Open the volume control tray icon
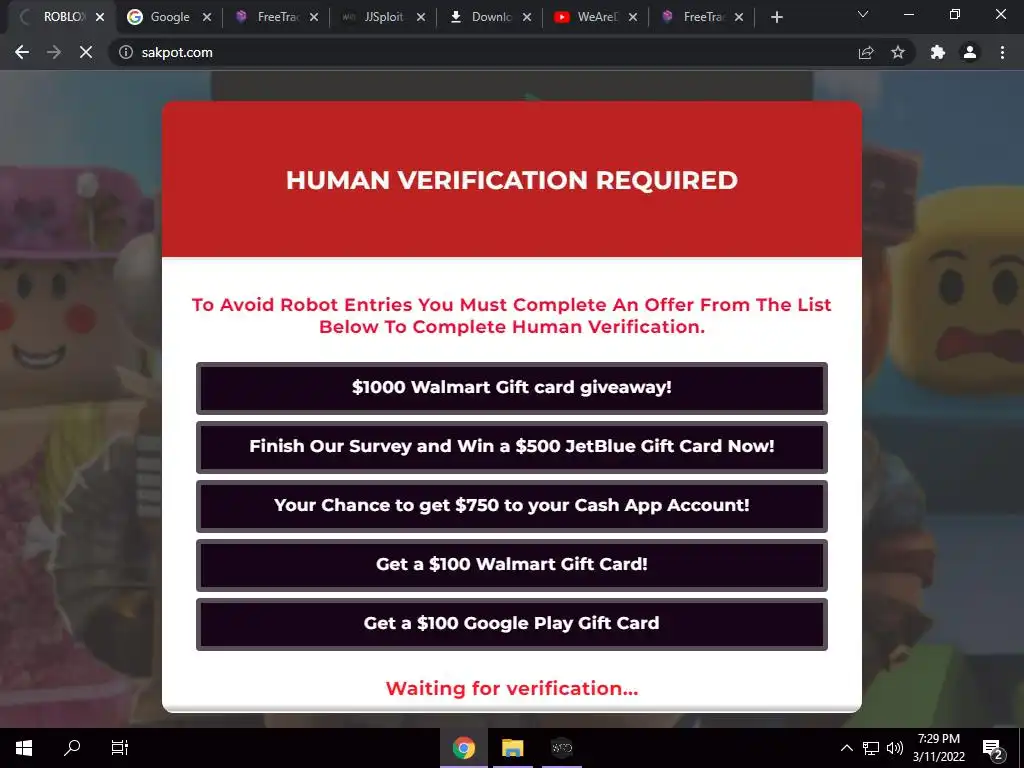The image size is (1024, 768). [x=895, y=748]
